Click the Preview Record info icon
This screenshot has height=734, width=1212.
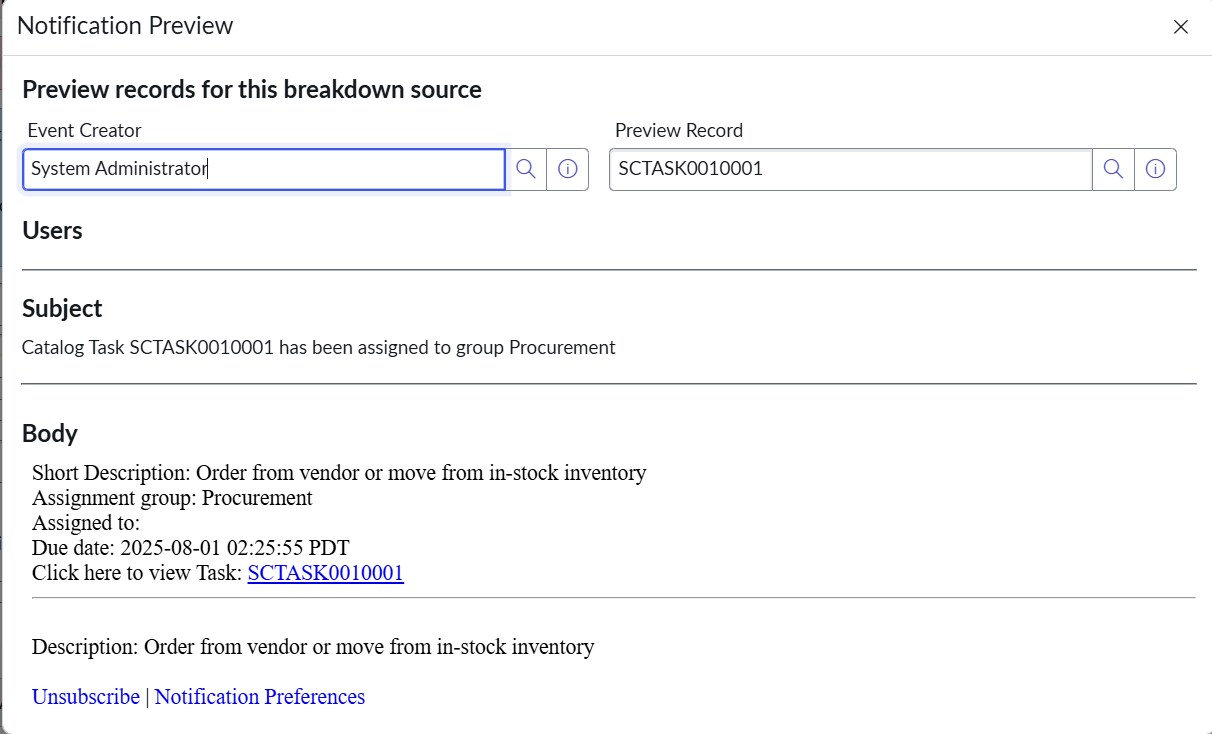click(x=1155, y=169)
